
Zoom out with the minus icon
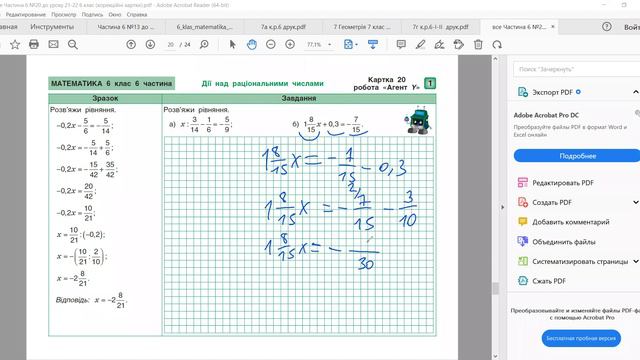(271, 44)
